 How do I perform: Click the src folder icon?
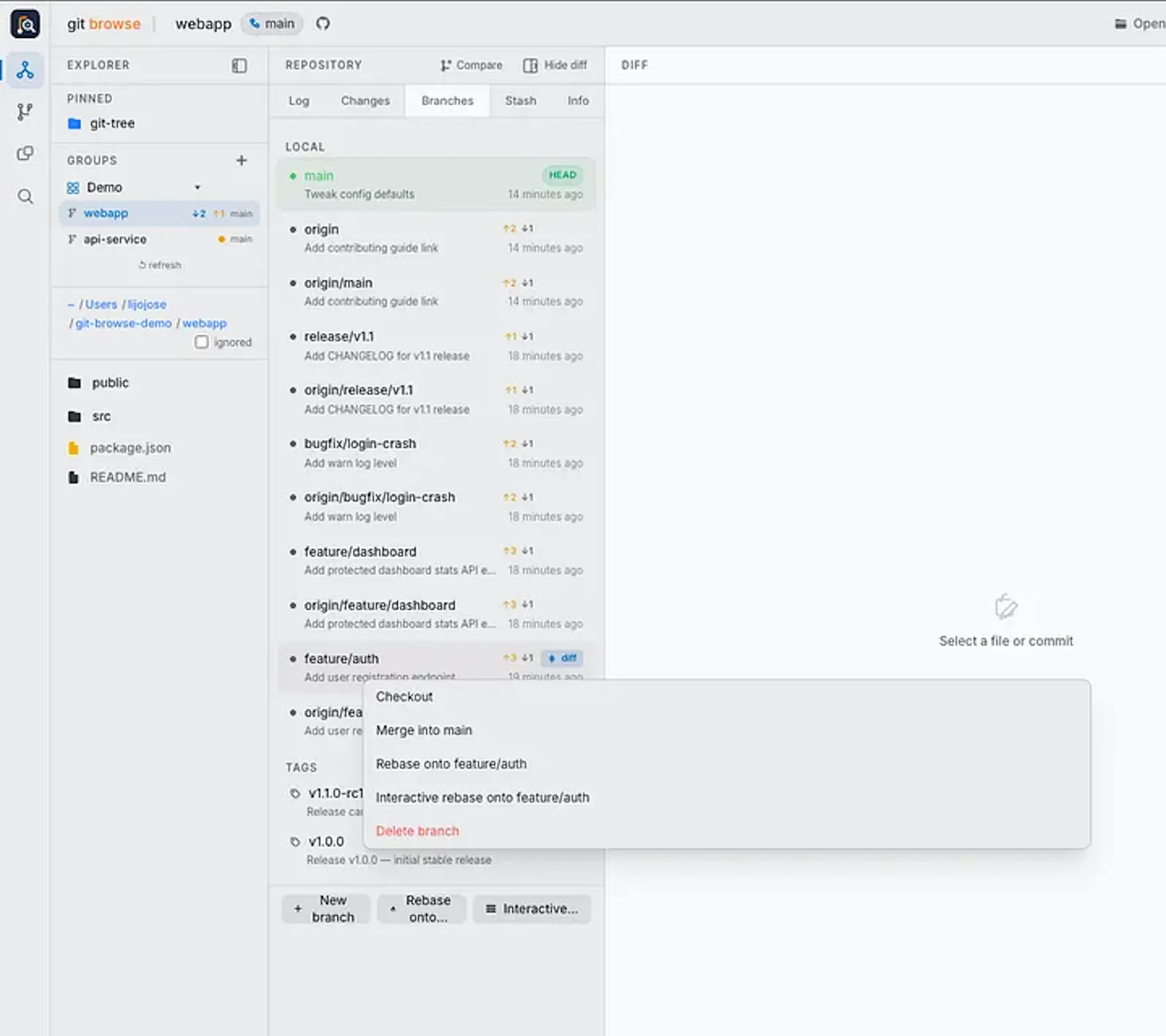coord(74,417)
